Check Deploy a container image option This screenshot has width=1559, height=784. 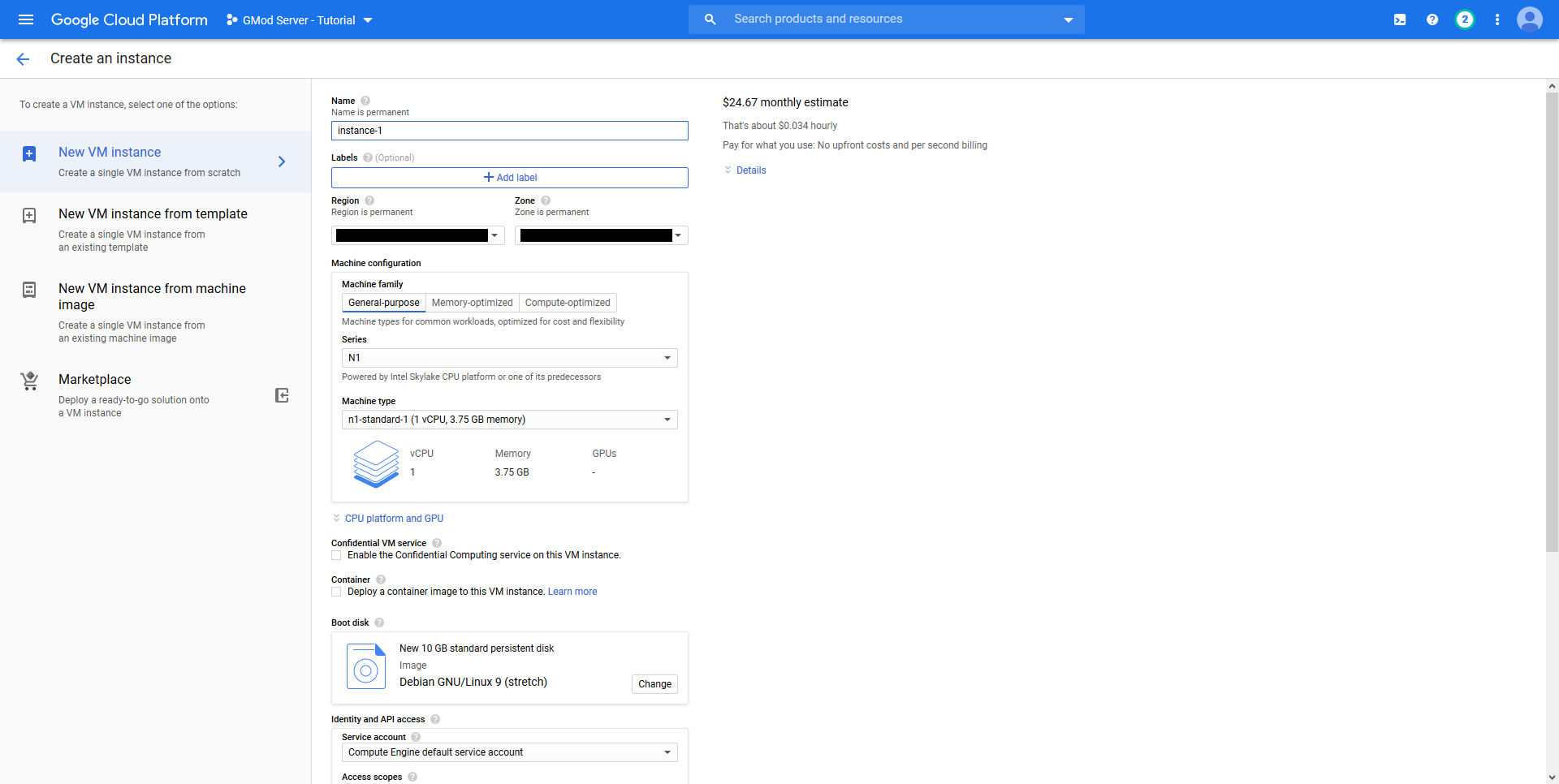pos(336,592)
